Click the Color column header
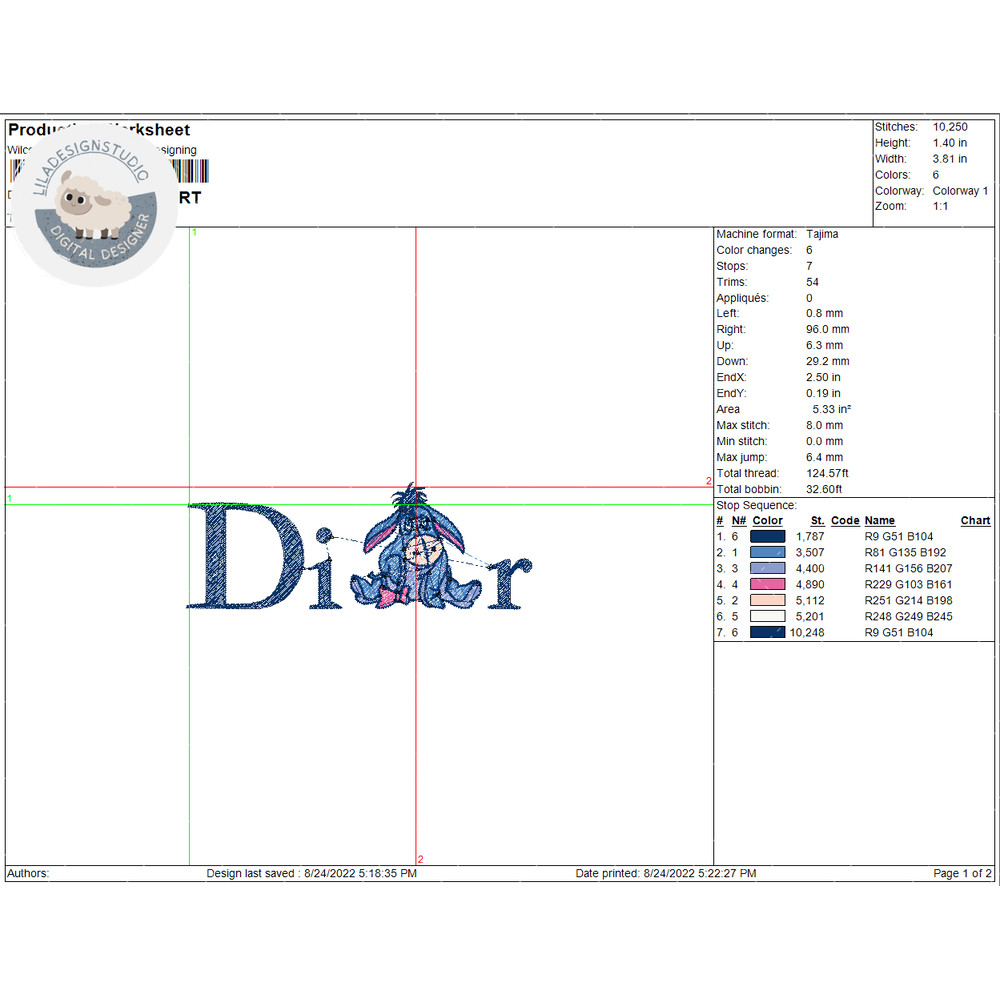This screenshot has height=1000, width=1000. tap(767, 521)
